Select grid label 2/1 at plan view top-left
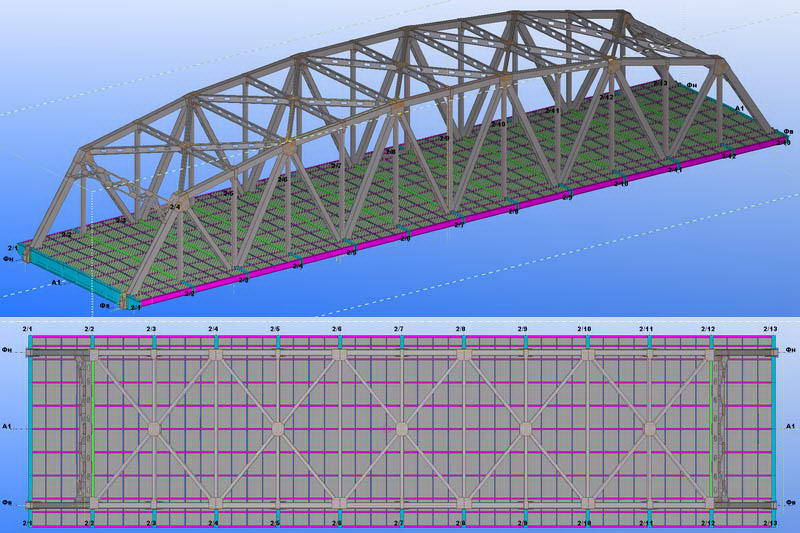This screenshot has height=533, width=800. pos(27,329)
